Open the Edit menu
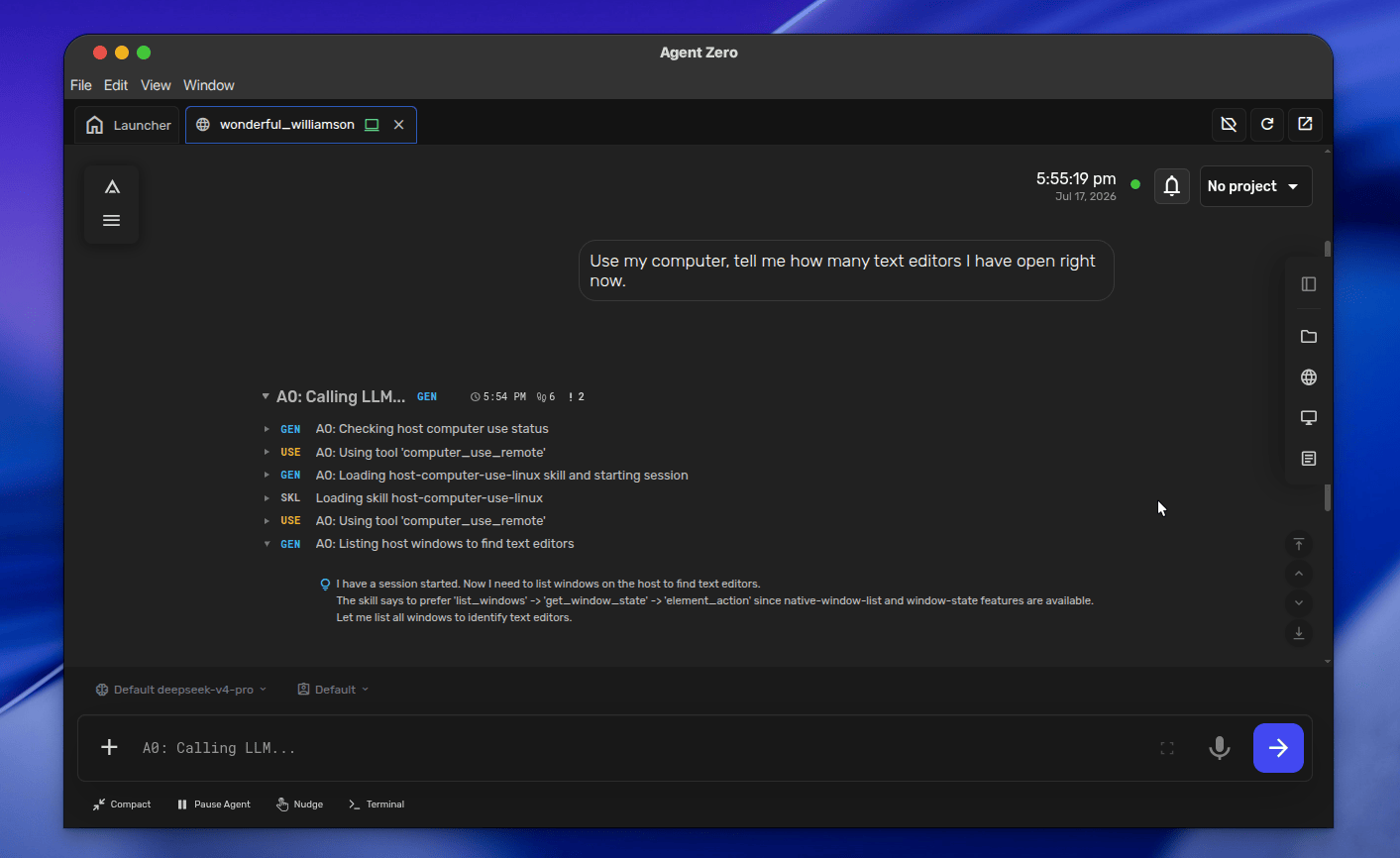Viewport: 1400px width, 858px height. coord(116,85)
